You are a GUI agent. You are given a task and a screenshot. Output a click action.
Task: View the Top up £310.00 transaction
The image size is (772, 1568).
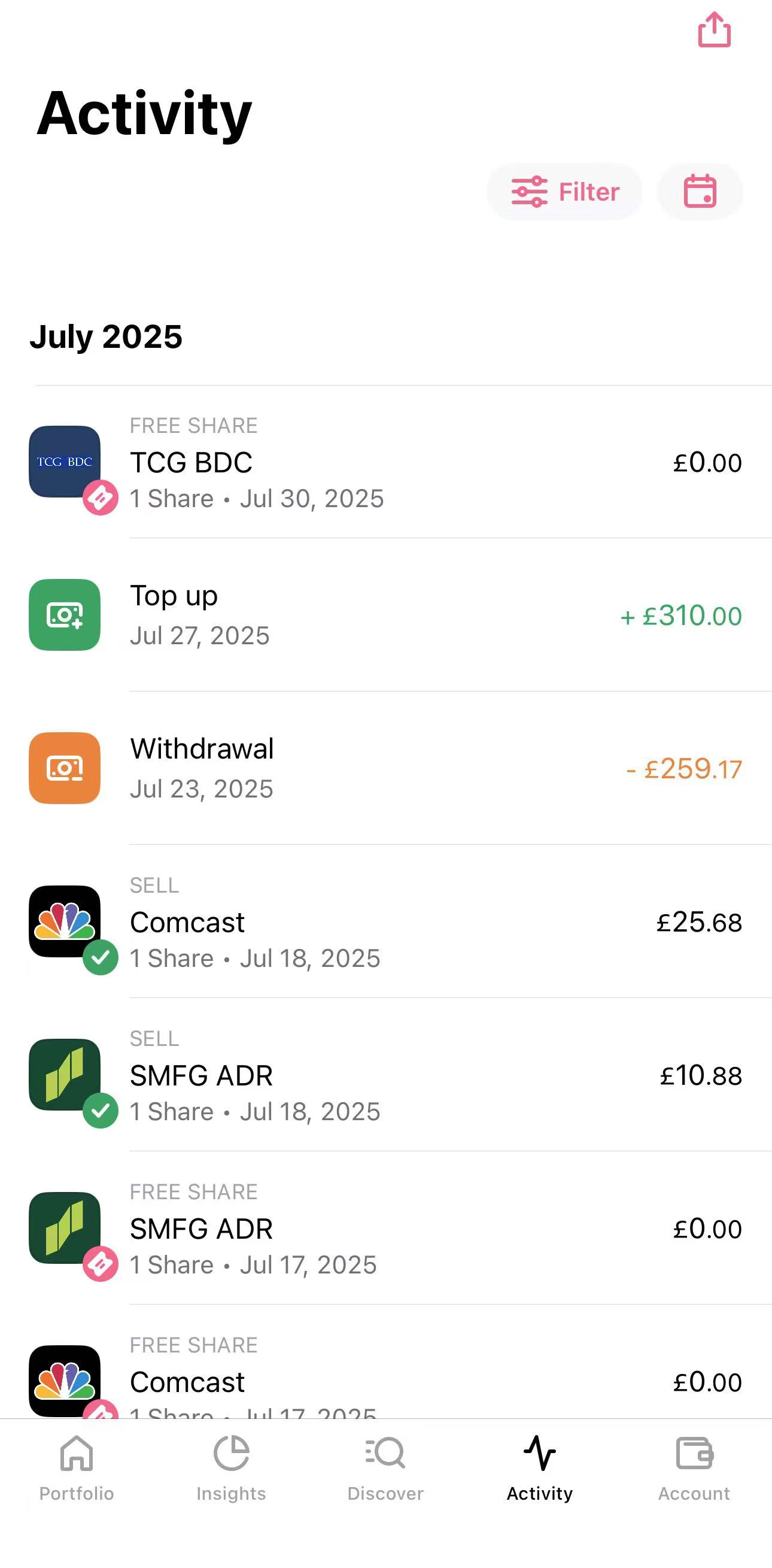pyautogui.click(x=385, y=615)
